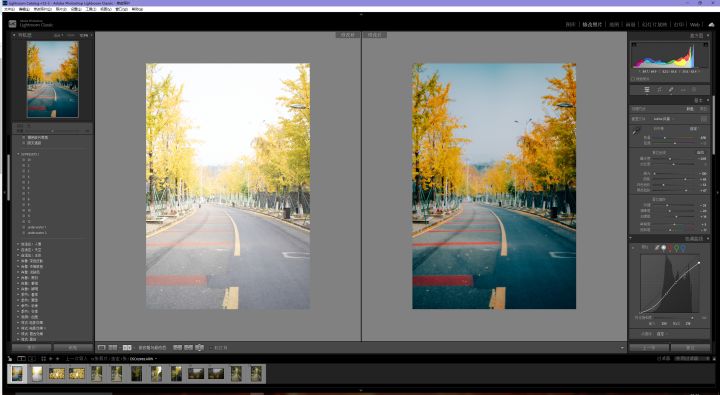The width and height of the screenshot is (720, 395).
Task: Toggle the soft proofing checkbox in toolbar
Action: click(x=211, y=348)
